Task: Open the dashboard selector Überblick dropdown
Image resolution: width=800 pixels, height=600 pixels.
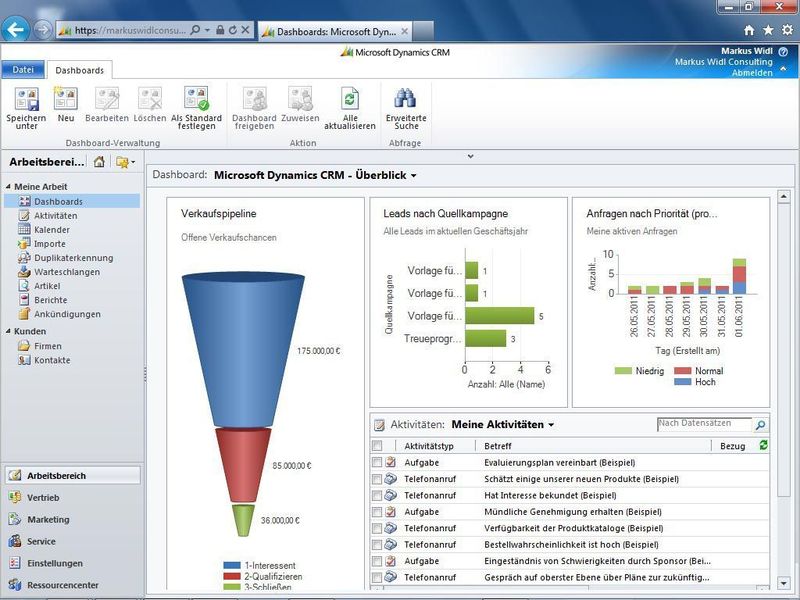Action: tap(414, 176)
